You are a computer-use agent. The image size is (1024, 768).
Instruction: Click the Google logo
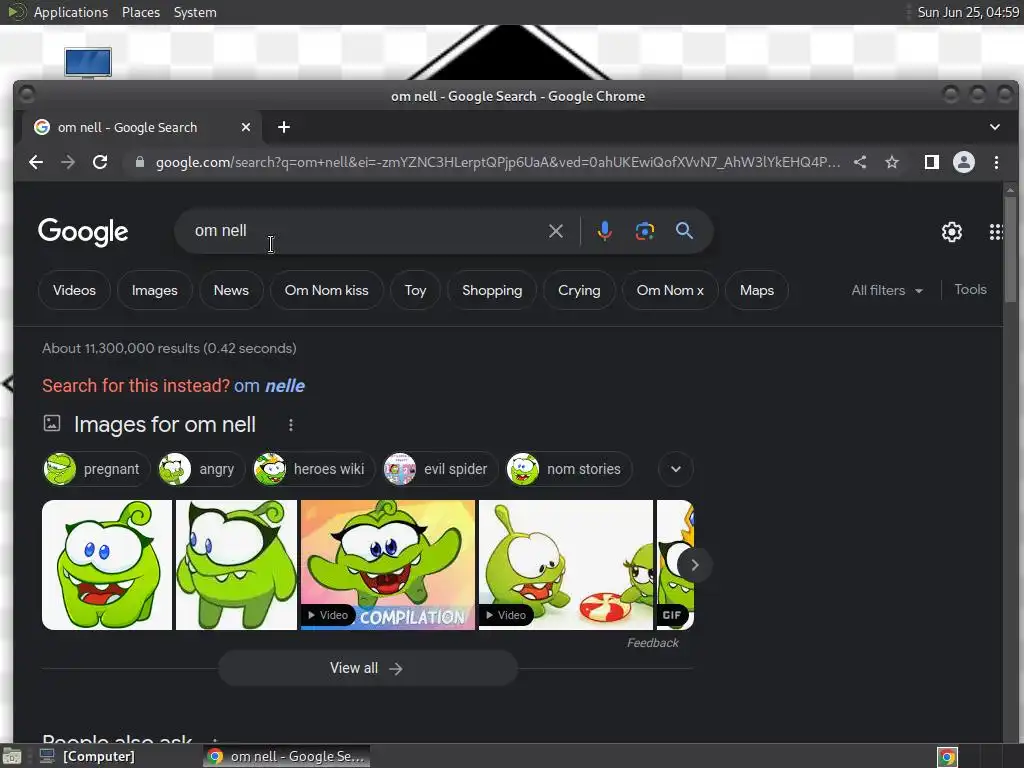coord(83,232)
